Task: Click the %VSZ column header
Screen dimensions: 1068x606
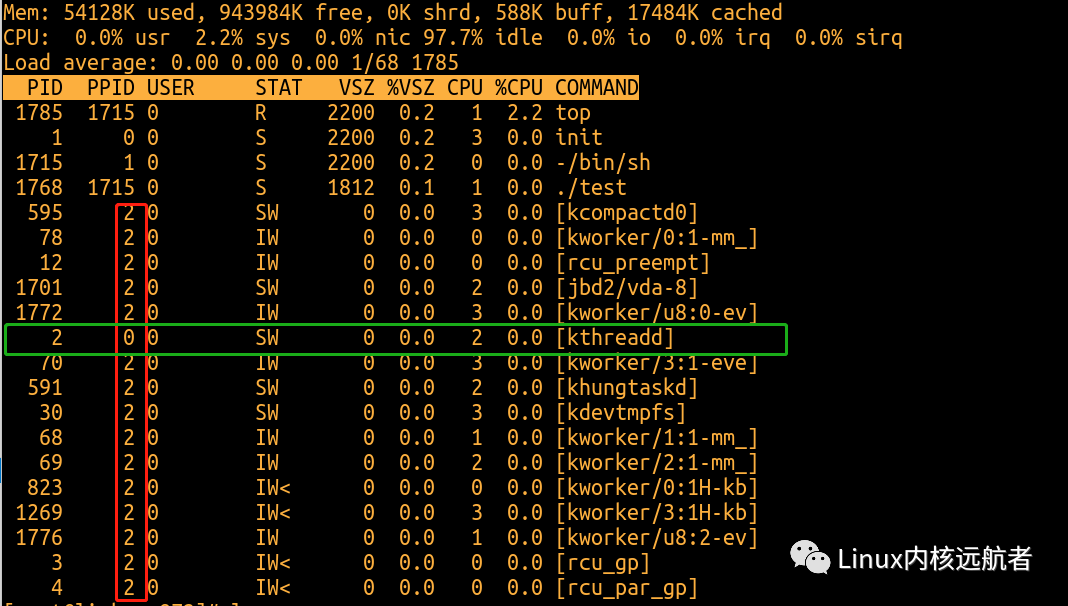Action: pos(411,88)
